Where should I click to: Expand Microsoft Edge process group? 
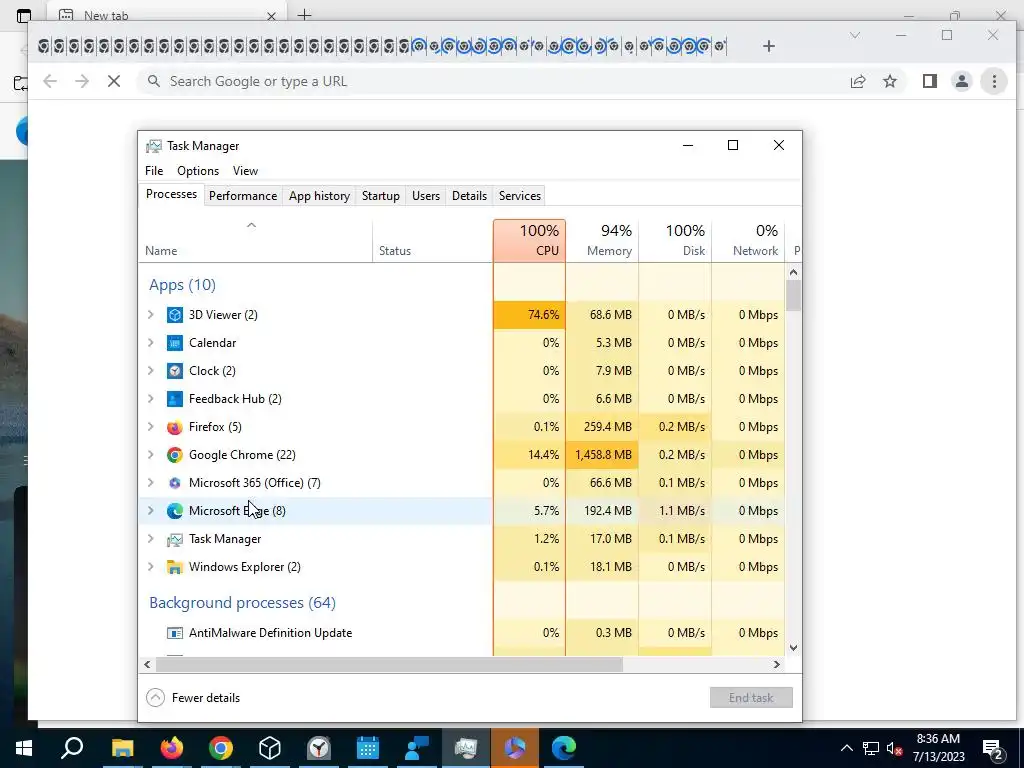[x=151, y=511]
